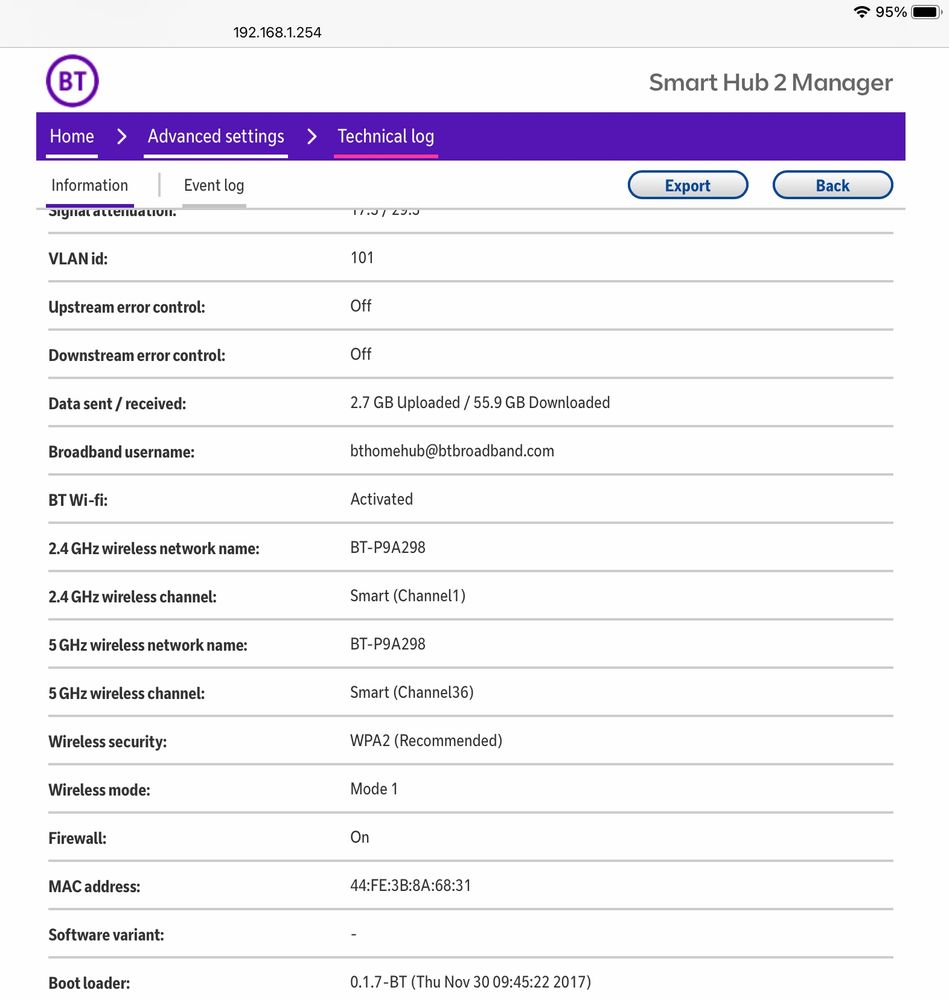The height and width of the screenshot is (999, 949).
Task: Open the Event log tab
Action: coord(214,185)
